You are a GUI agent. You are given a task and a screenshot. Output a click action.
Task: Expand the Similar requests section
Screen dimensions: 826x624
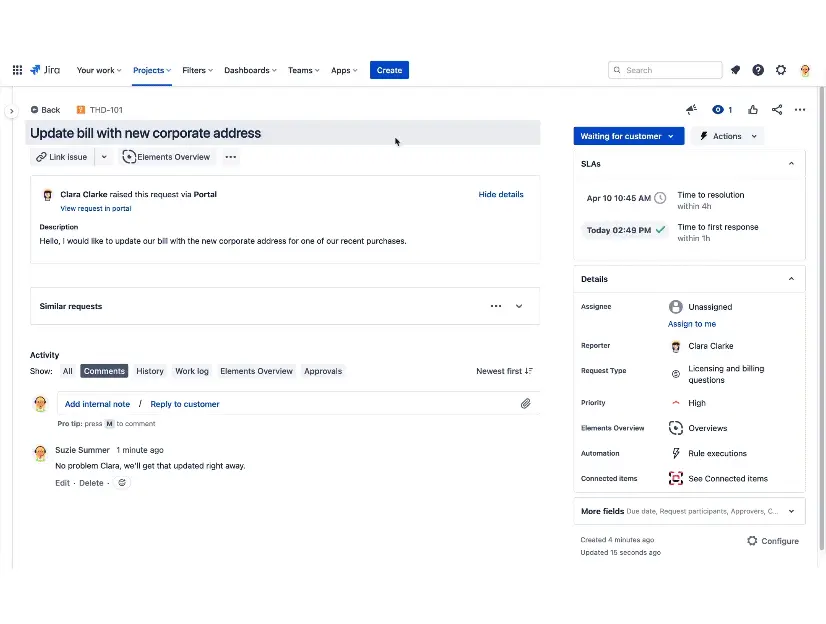[519, 306]
